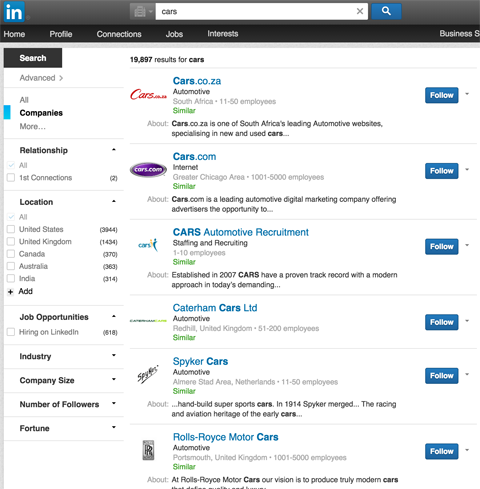
Task: Collapse the Job Opportunities section
Action: click(114, 316)
